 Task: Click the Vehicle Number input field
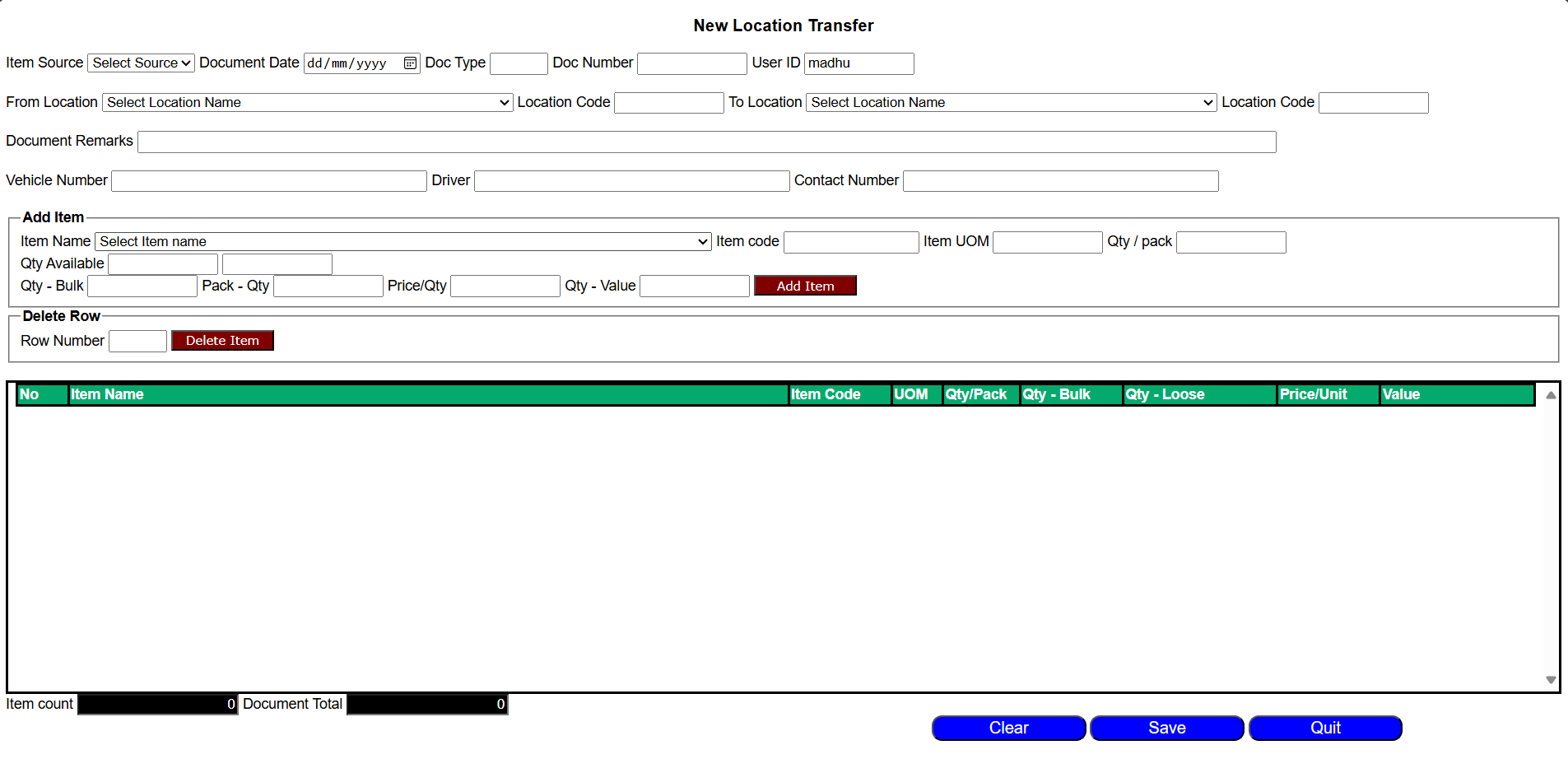(268, 181)
